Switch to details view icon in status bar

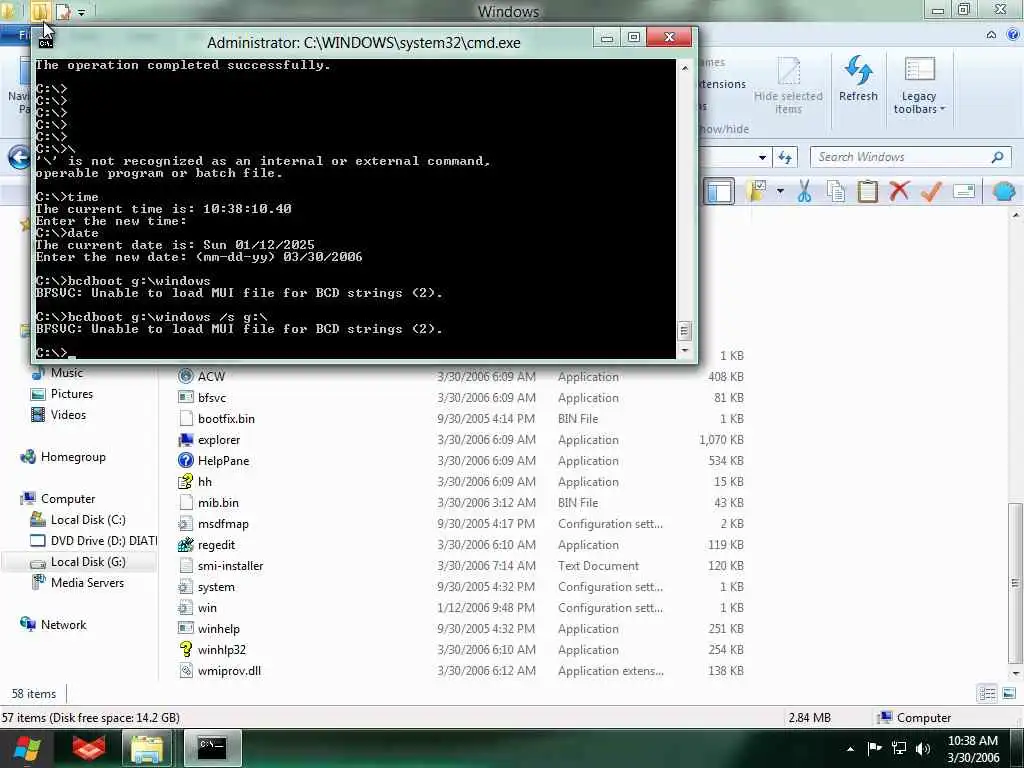[x=987, y=694]
